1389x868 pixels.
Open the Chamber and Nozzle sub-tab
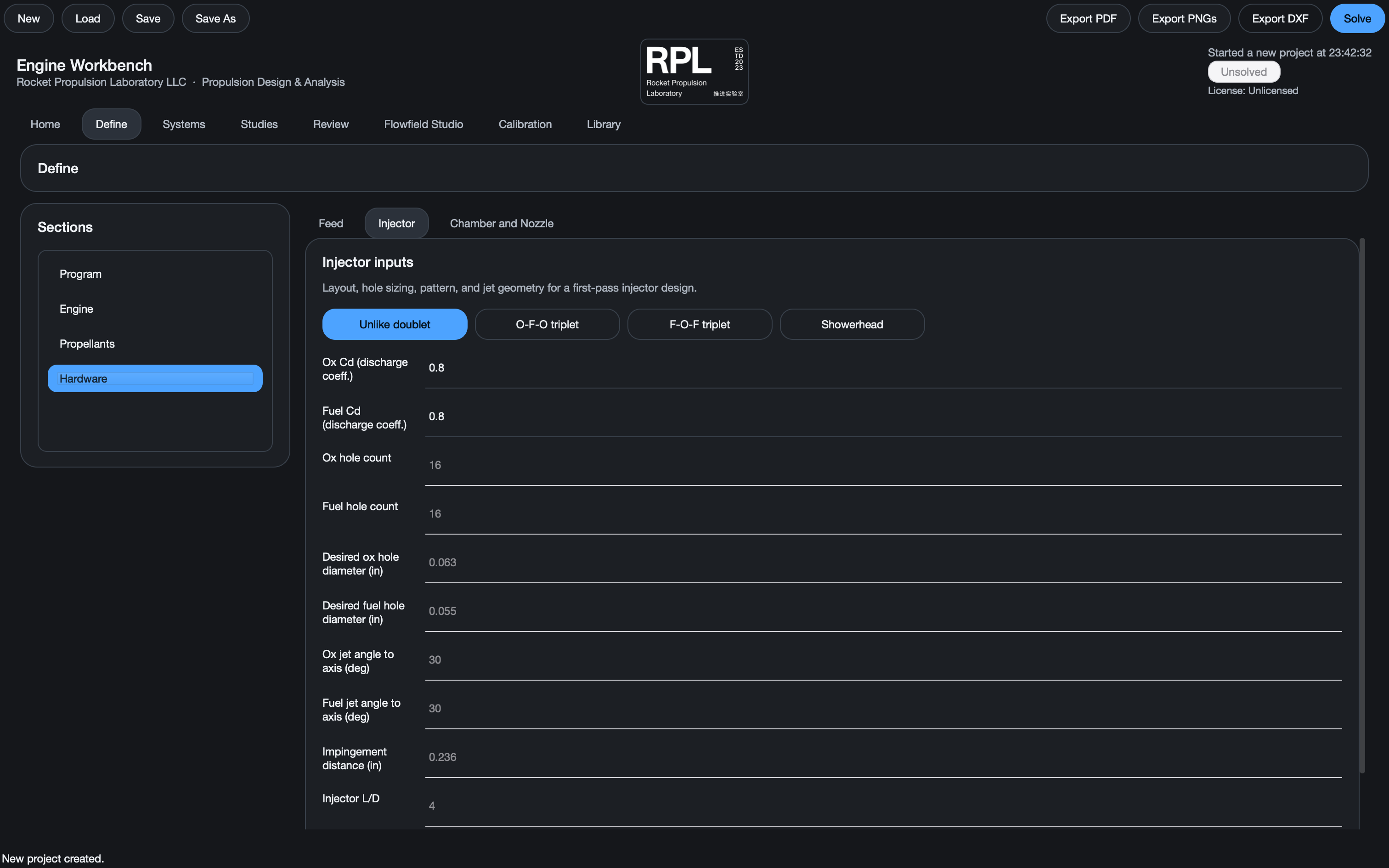click(502, 223)
